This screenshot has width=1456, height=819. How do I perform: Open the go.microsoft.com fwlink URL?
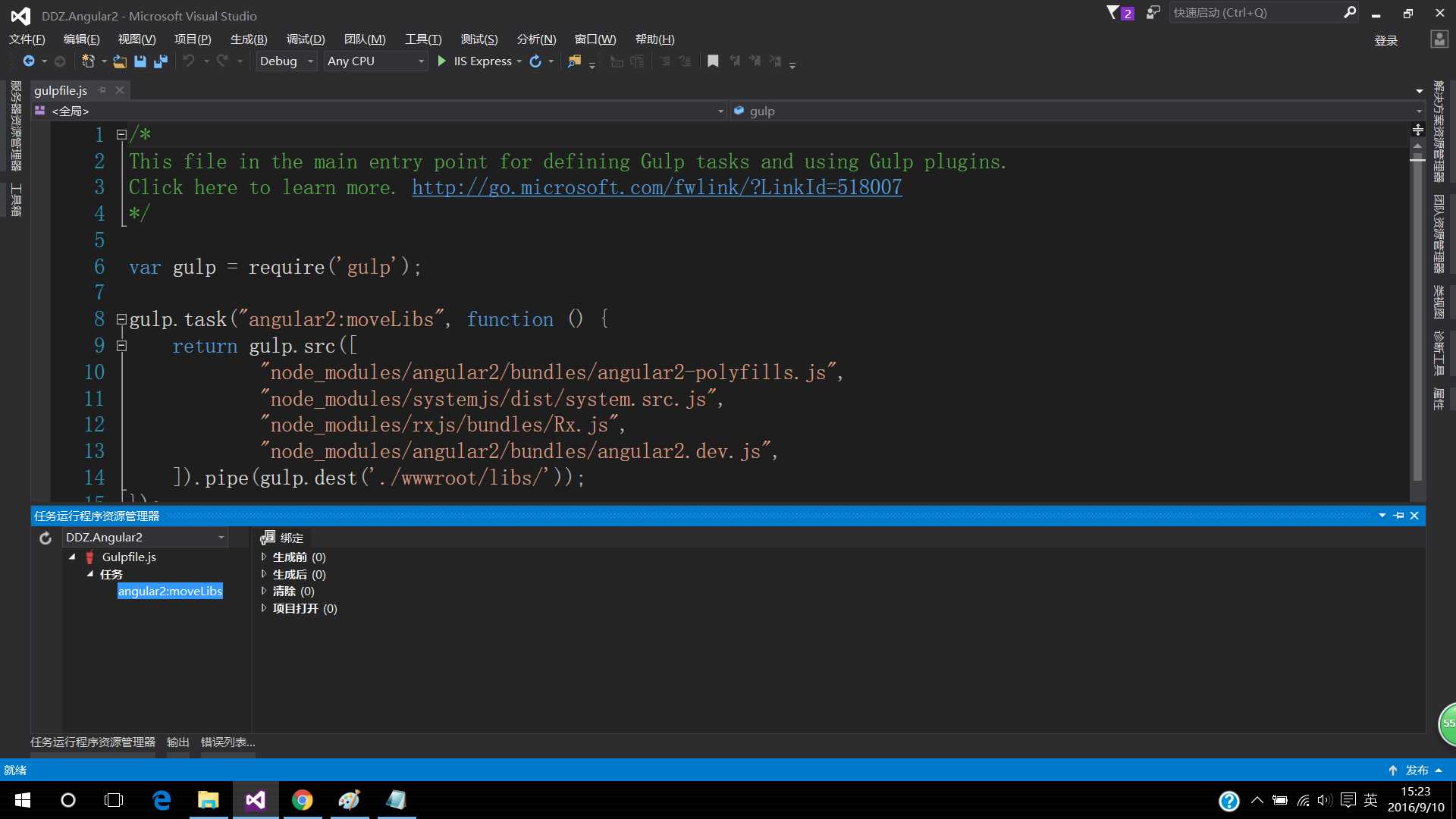(x=657, y=187)
